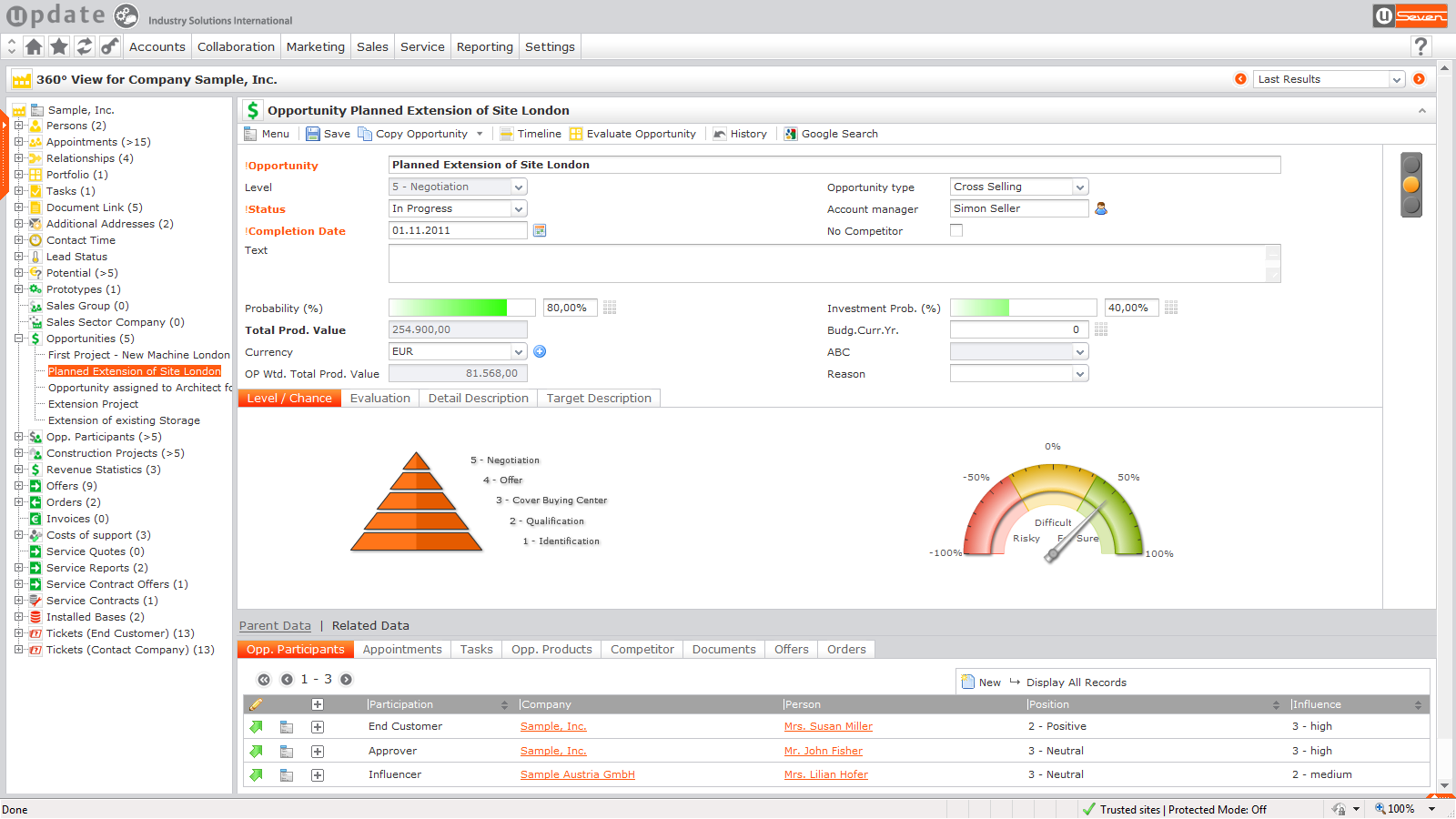Edit the End Customer participant row arrow icon
This screenshot has width=1456, height=819.
click(257, 726)
